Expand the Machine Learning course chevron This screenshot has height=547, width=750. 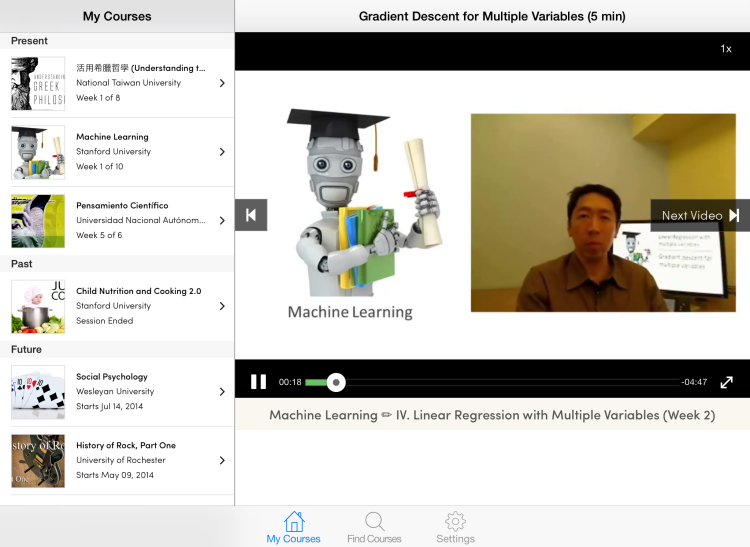click(x=222, y=152)
